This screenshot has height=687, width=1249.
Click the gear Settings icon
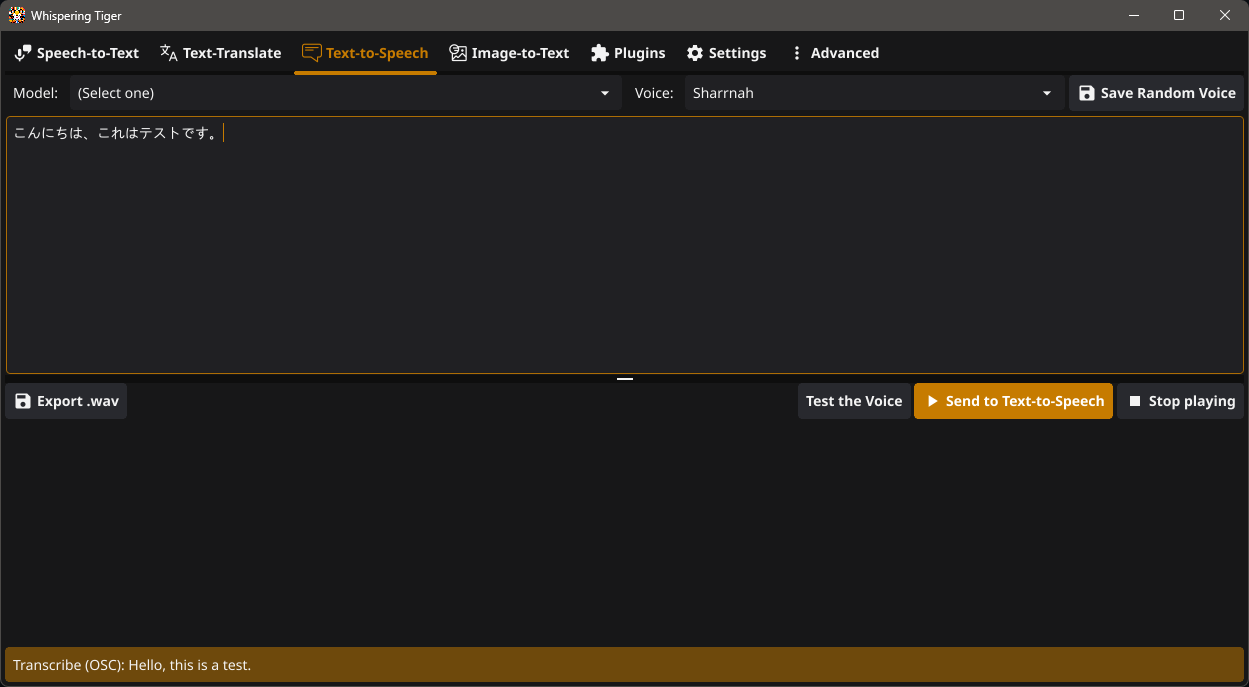[695, 53]
